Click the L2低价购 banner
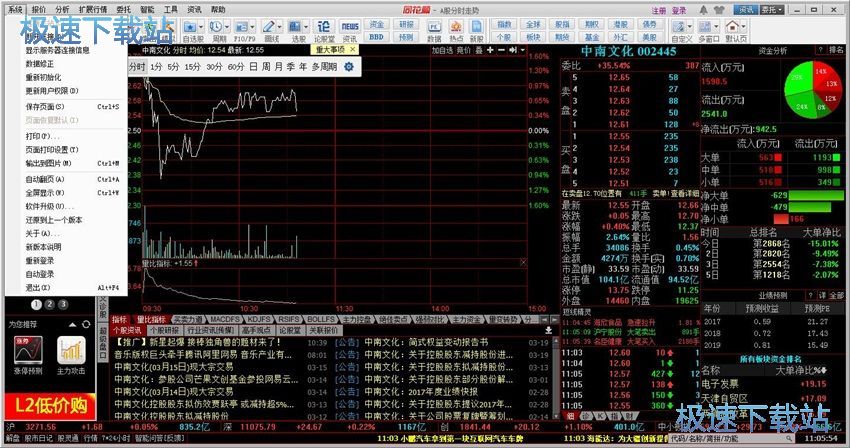The width and height of the screenshot is (850, 448). 50,405
